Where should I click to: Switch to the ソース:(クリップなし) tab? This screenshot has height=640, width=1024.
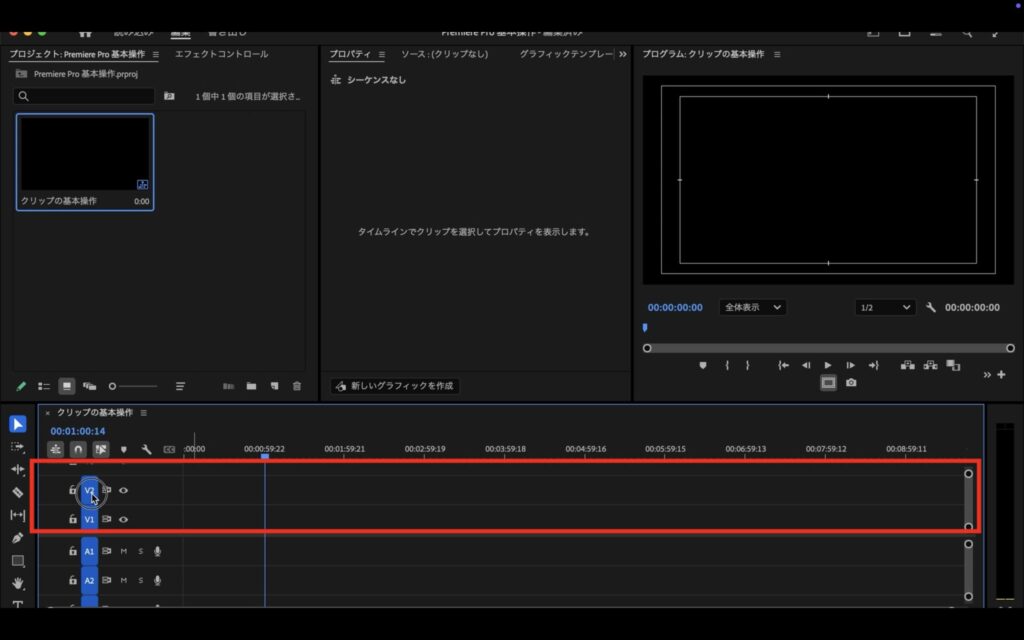[444, 54]
